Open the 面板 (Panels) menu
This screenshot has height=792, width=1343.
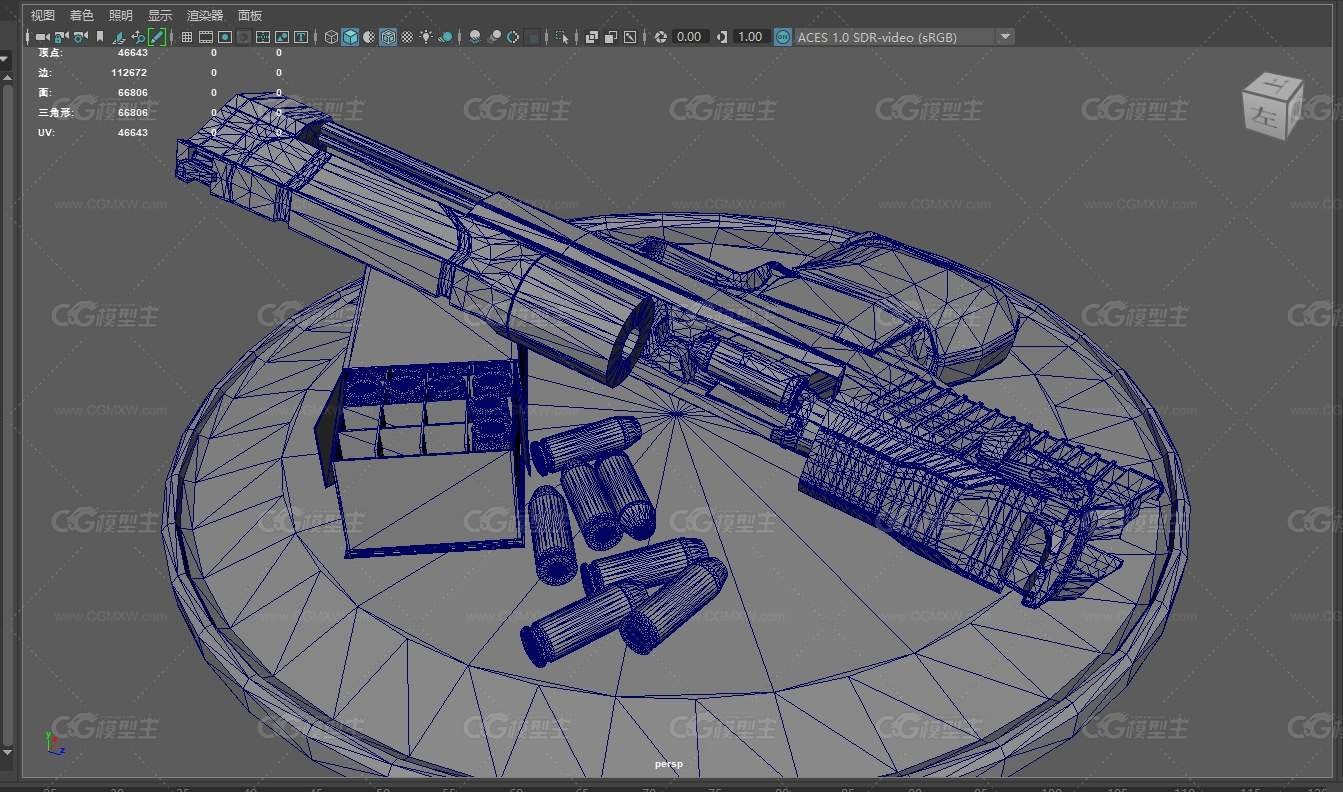[x=250, y=15]
